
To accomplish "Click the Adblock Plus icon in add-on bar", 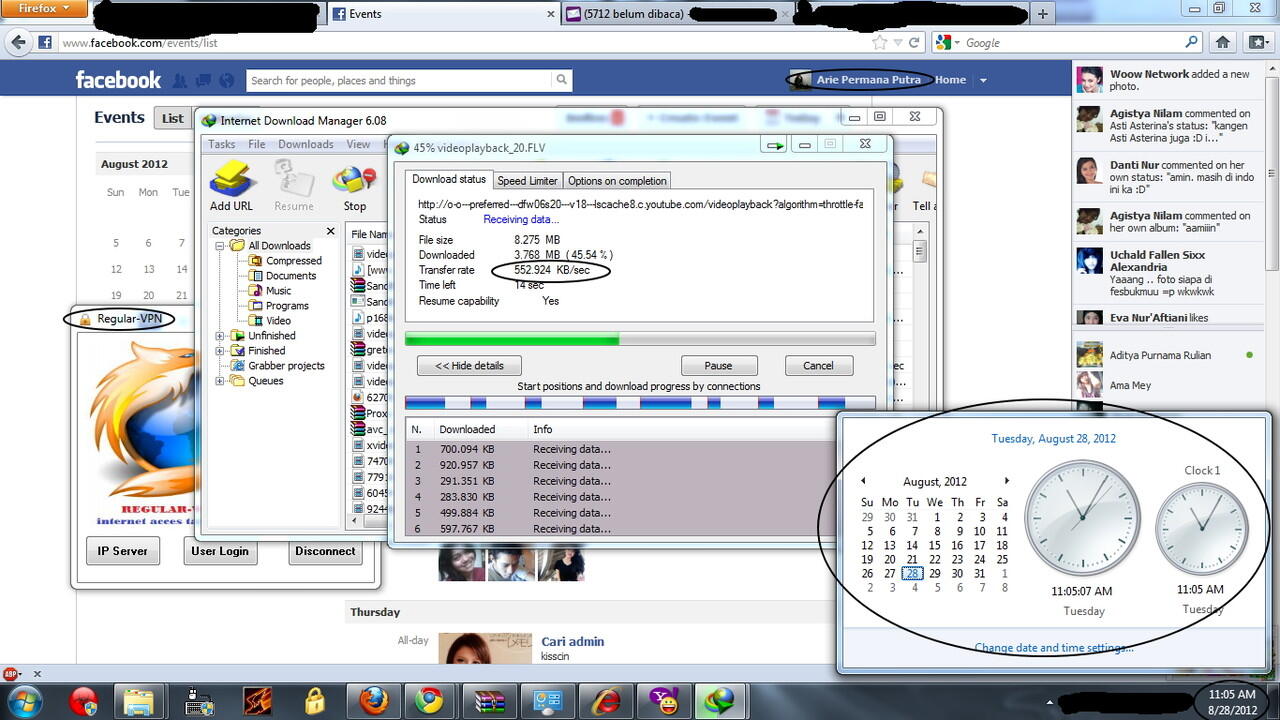I will click(12, 674).
